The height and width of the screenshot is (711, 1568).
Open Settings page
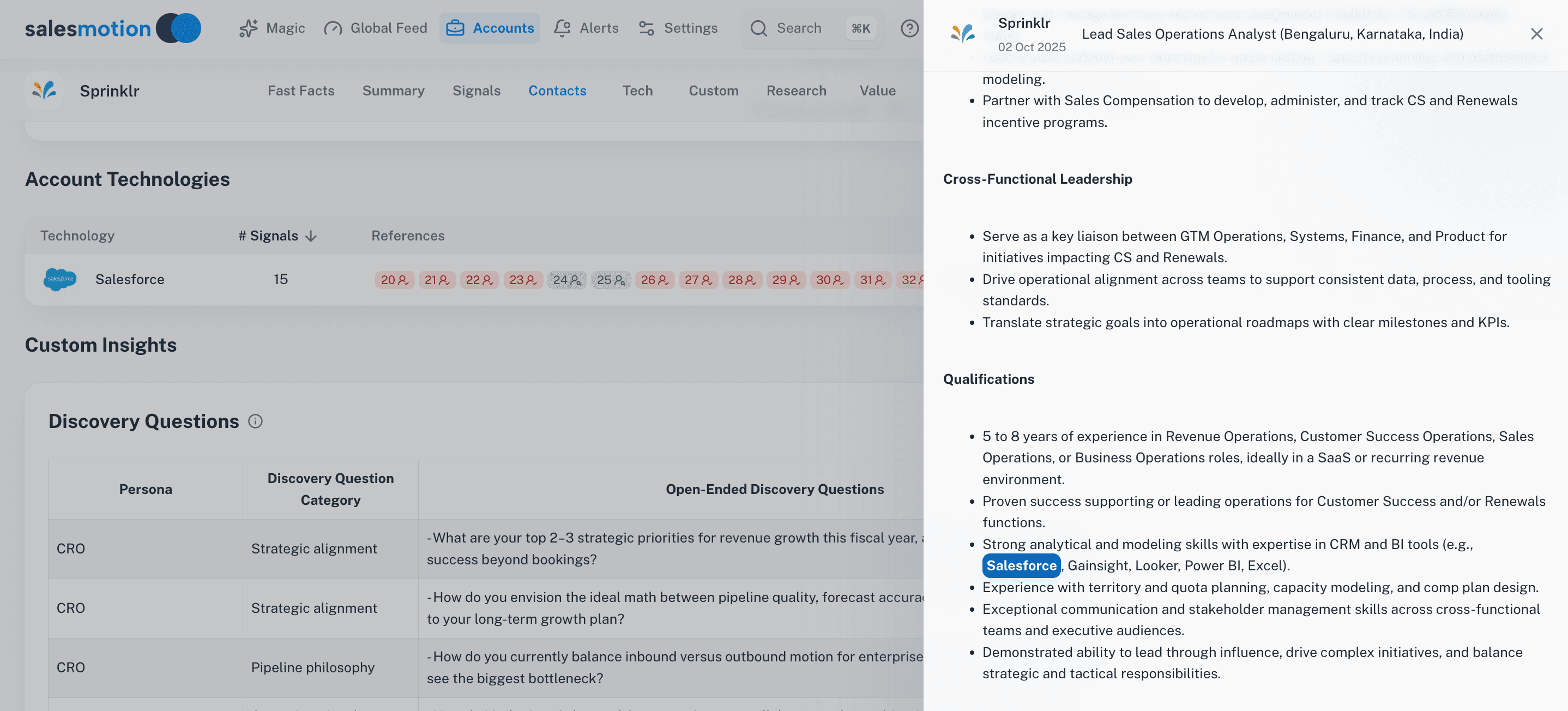pyautogui.click(x=678, y=28)
